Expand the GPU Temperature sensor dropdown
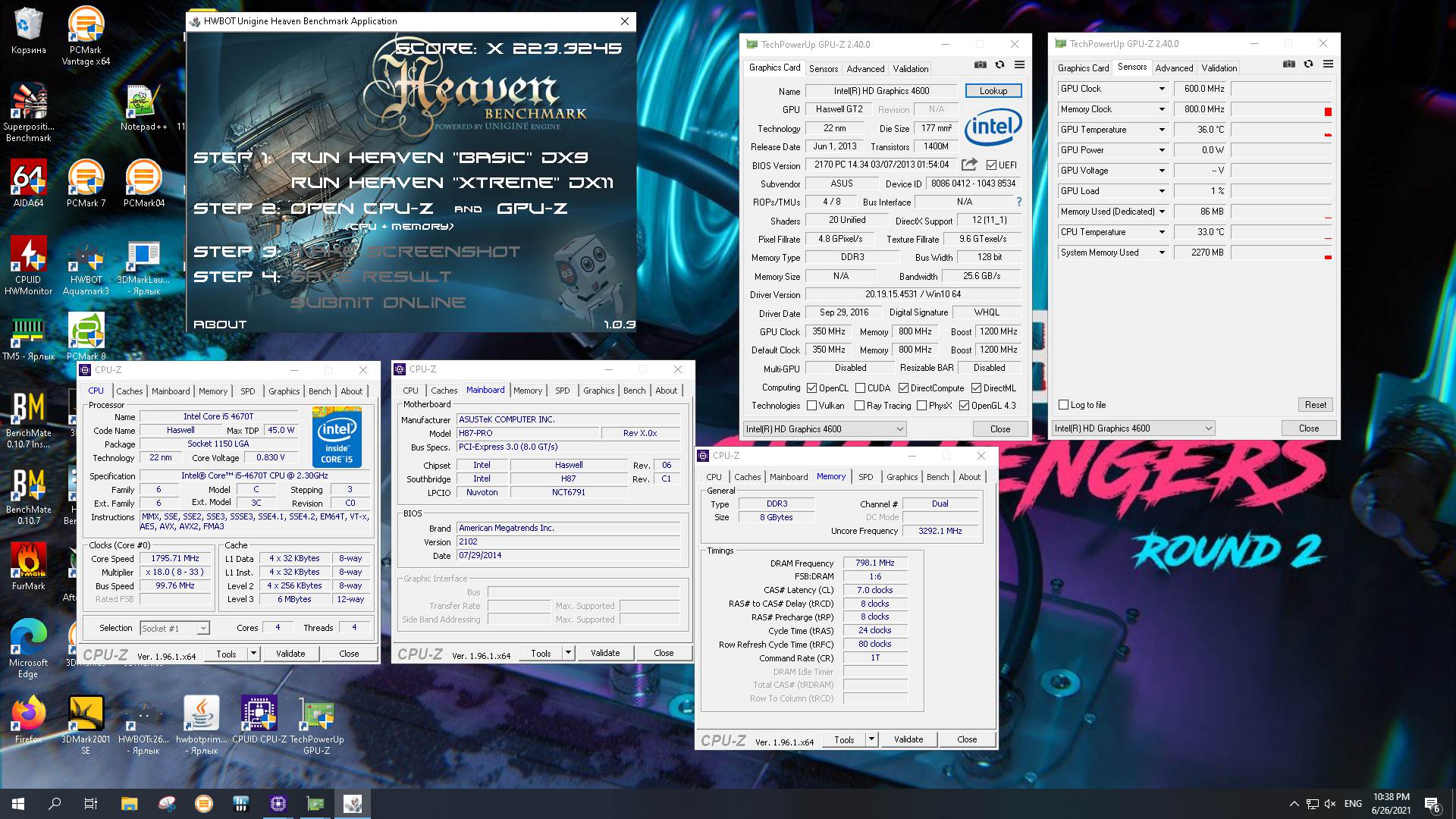 point(1161,130)
